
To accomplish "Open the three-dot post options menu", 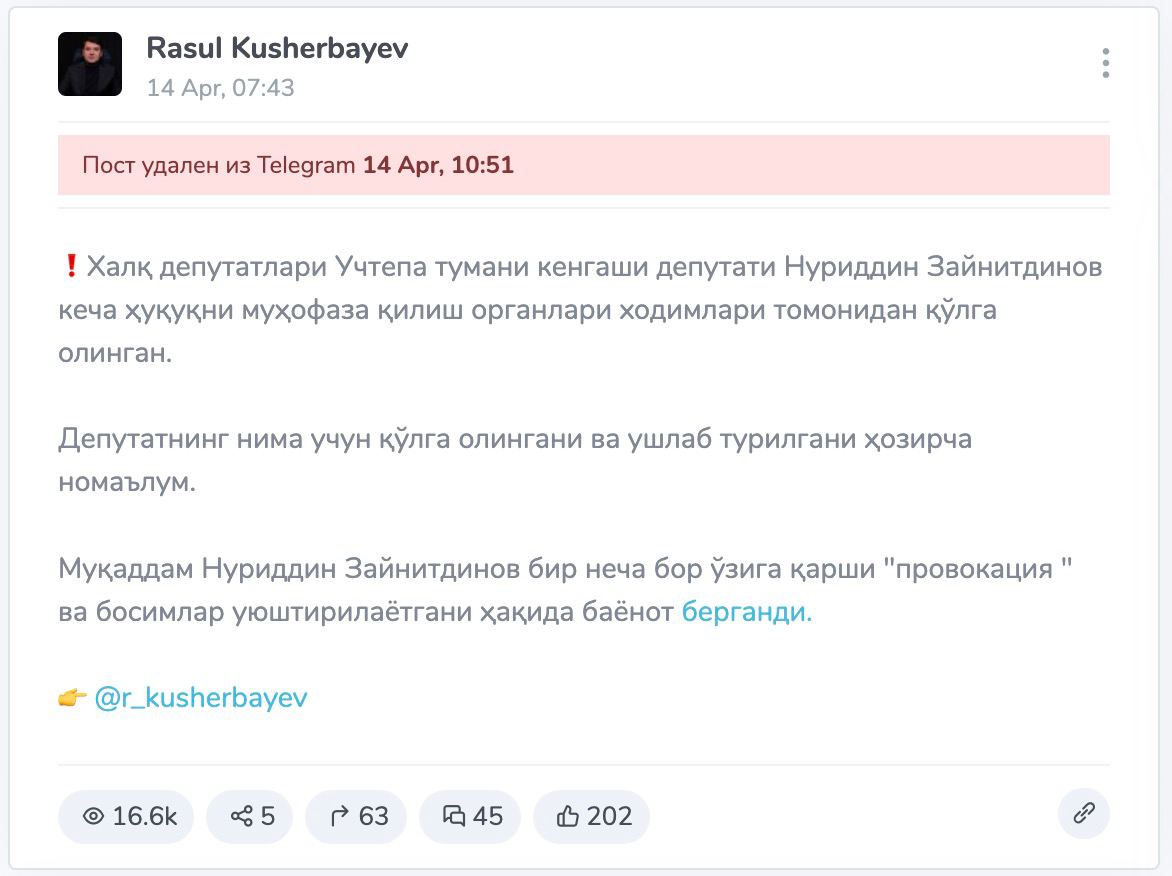I will point(1105,63).
